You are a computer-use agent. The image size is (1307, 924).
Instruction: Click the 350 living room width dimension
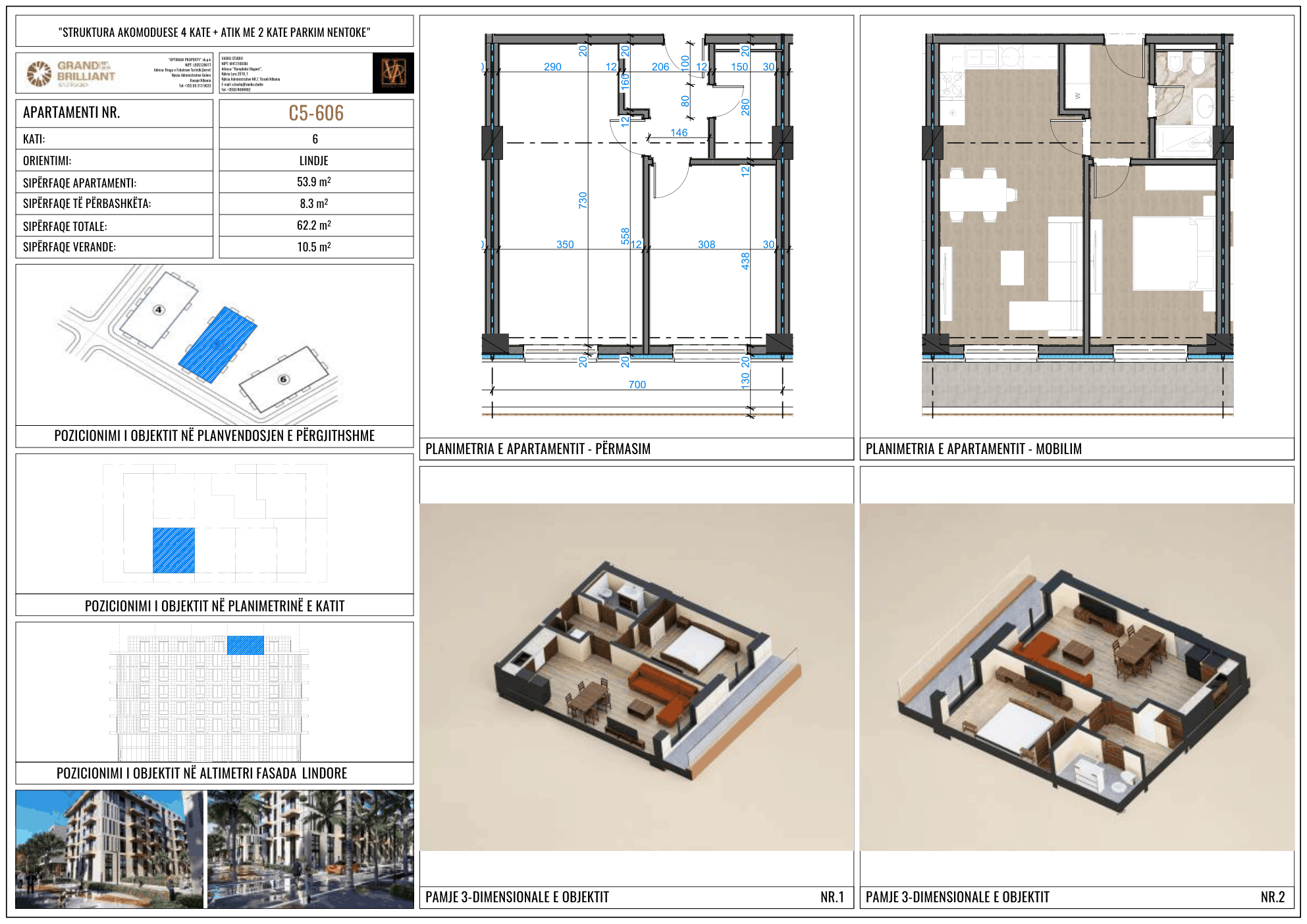(x=565, y=245)
